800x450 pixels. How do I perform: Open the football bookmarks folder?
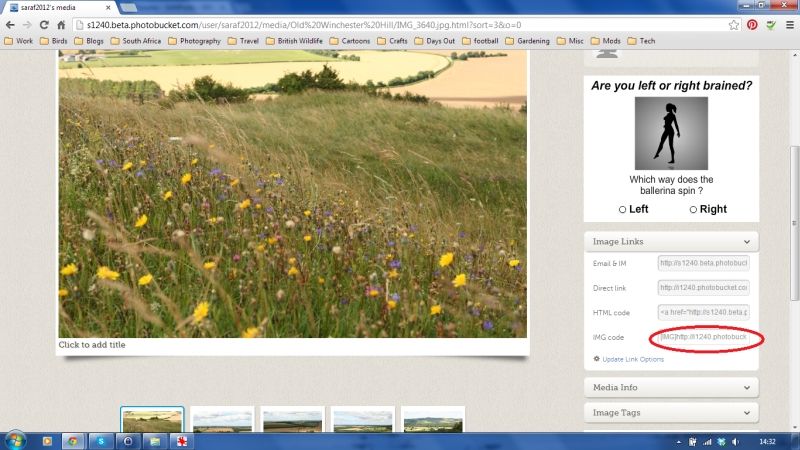(x=480, y=41)
